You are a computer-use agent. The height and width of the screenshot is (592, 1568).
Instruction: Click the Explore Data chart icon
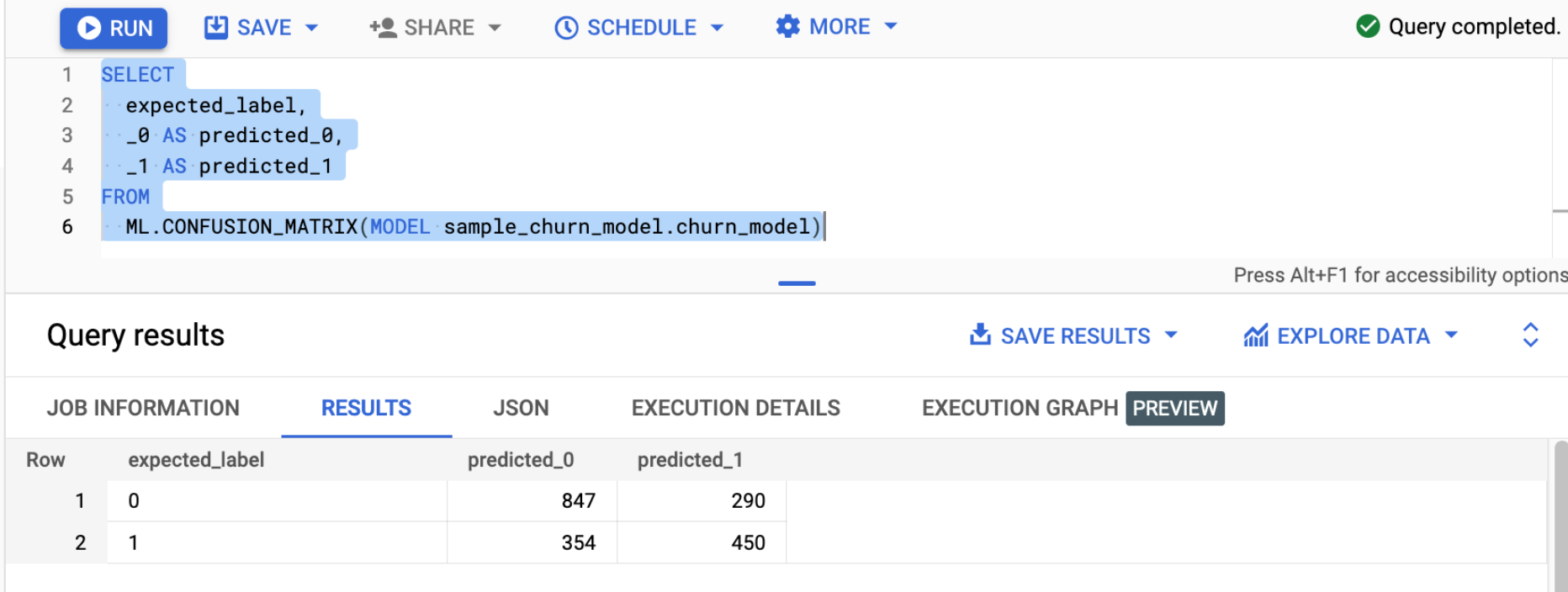(1256, 336)
